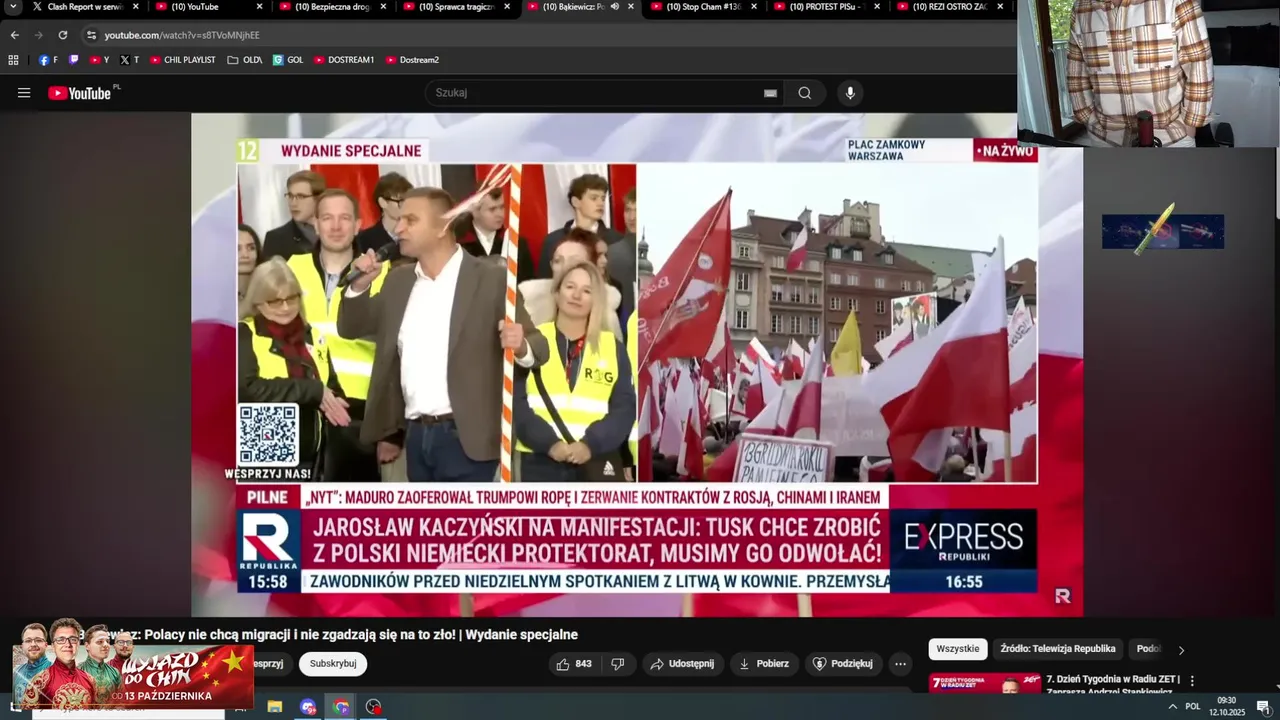Open the 7. Dzień Tygodnia video thumbnail
1280x720 pixels.
pos(985,683)
